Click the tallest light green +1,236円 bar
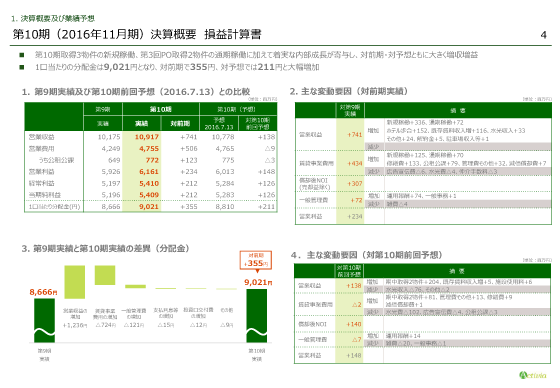This screenshot has width=560, height=388. [x=75, y=282]
